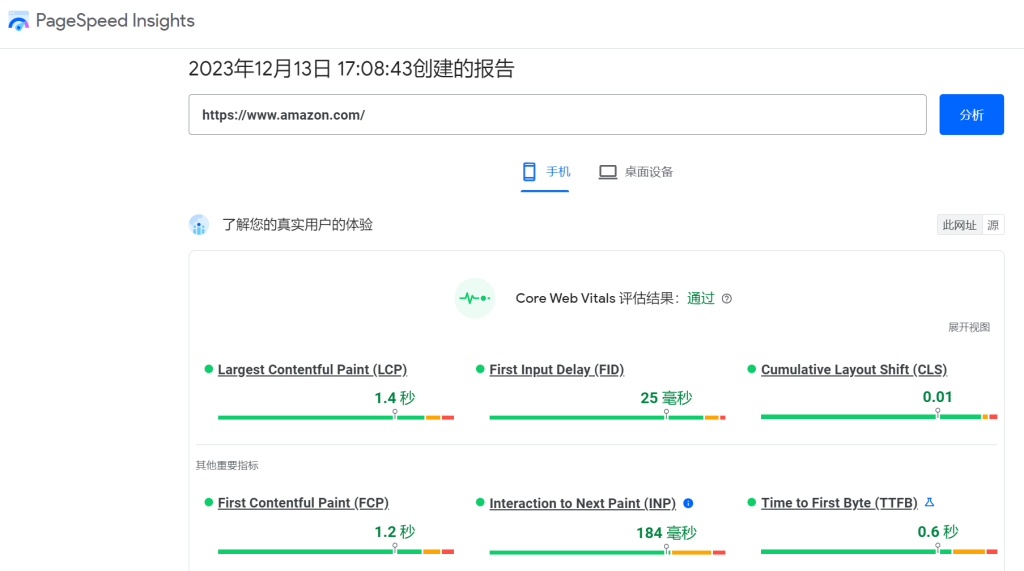Click the Core Web Vitals 评估结果 label

point(598,299)
